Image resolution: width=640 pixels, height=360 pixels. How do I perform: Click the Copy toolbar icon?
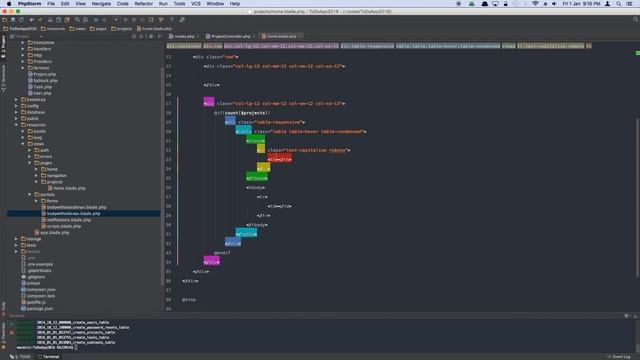tap(58, 20)
